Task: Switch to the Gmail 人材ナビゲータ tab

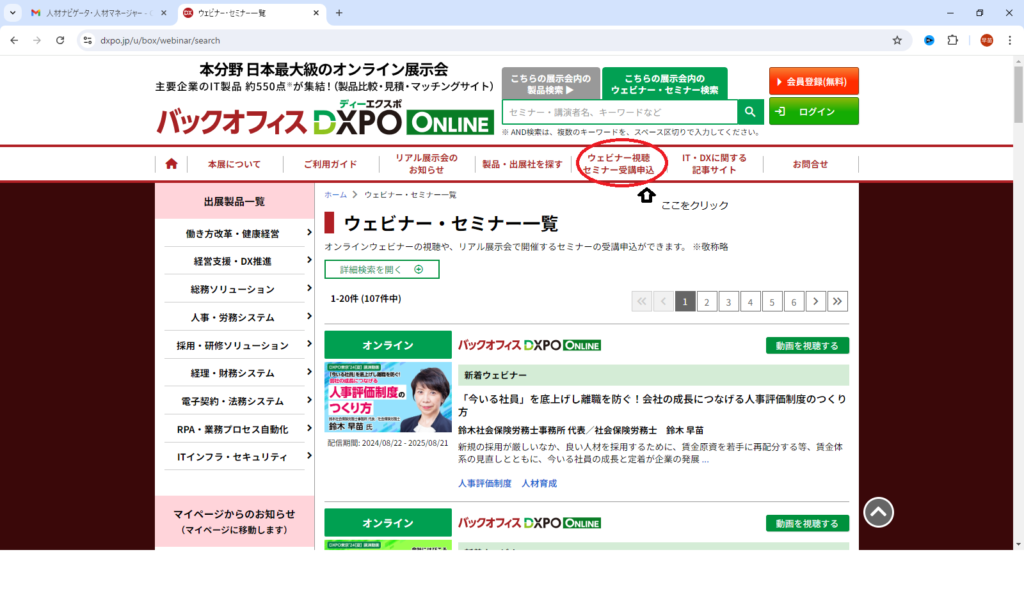Action: coord(98,13)
